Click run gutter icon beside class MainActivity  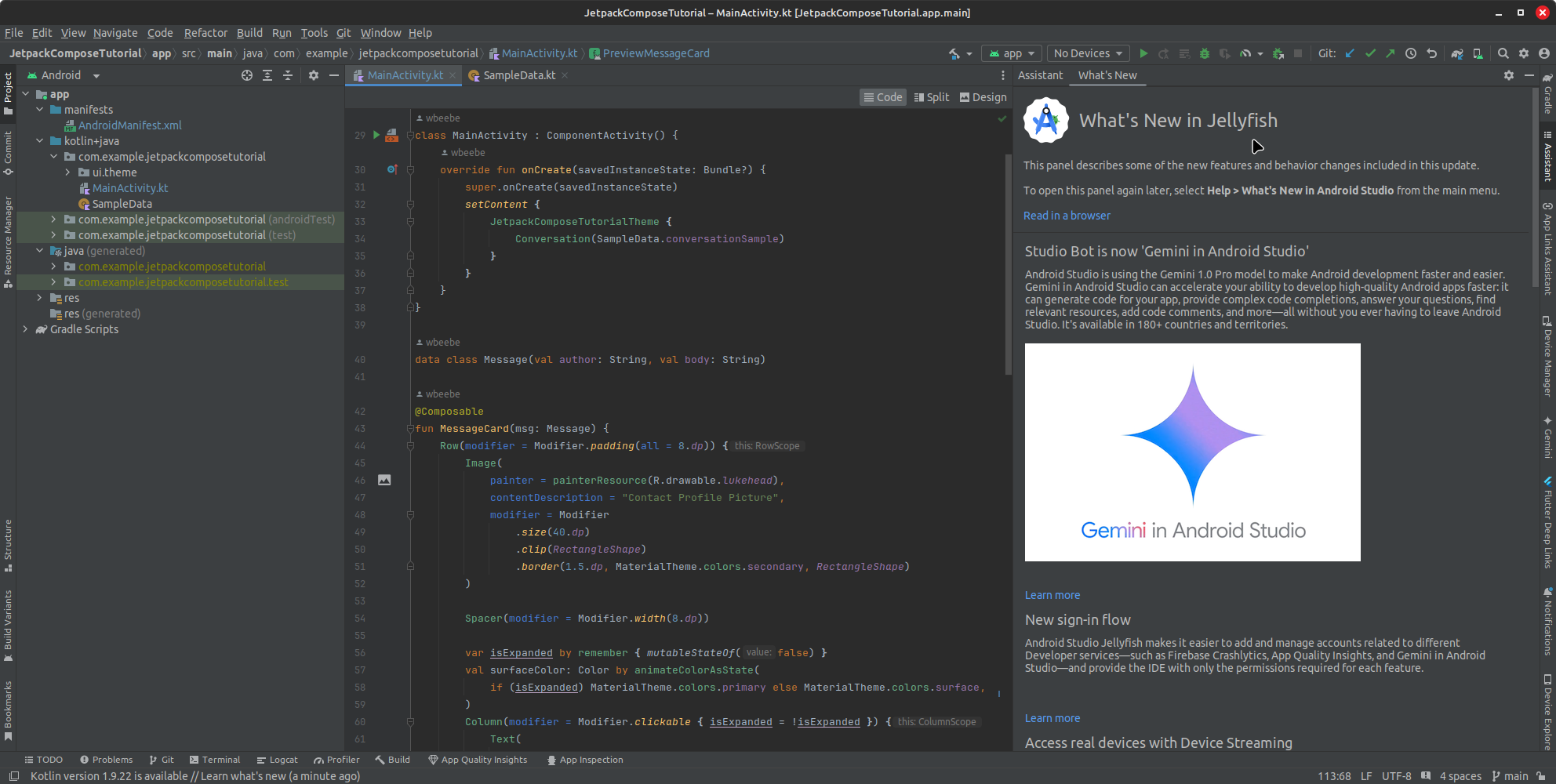click(x=376, y=135)
